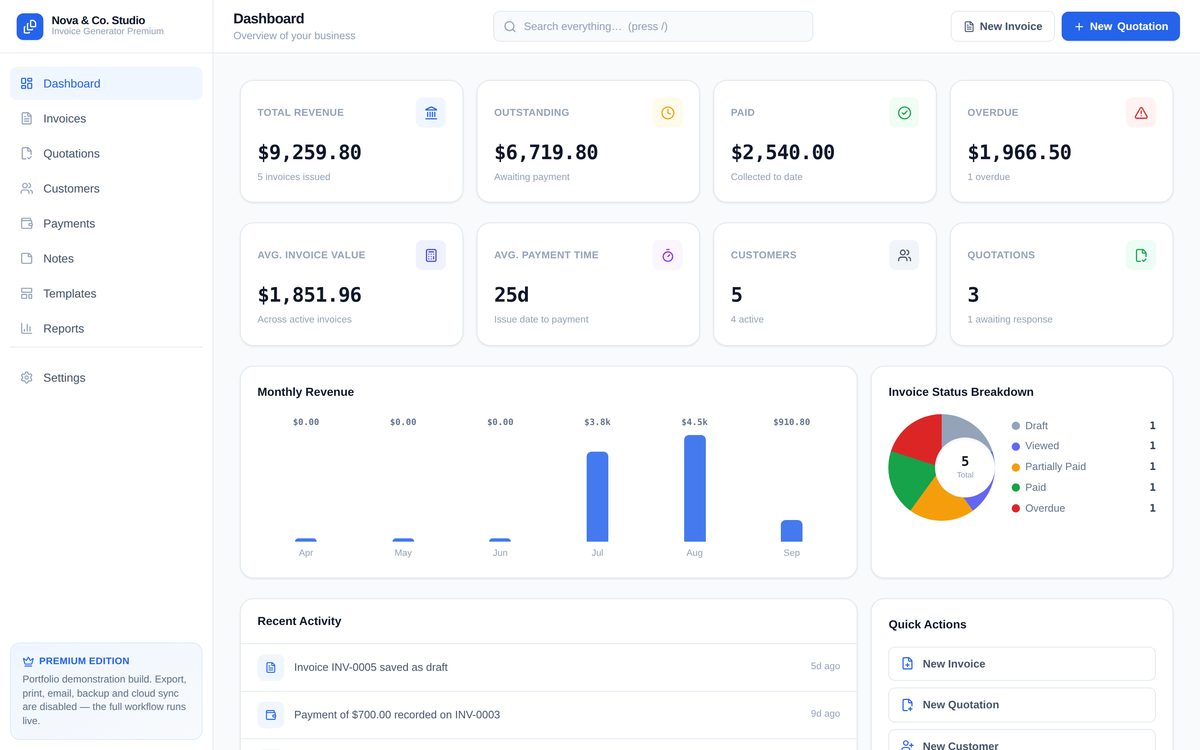Click the '1 awaiting response' text

pos(1010,320)
